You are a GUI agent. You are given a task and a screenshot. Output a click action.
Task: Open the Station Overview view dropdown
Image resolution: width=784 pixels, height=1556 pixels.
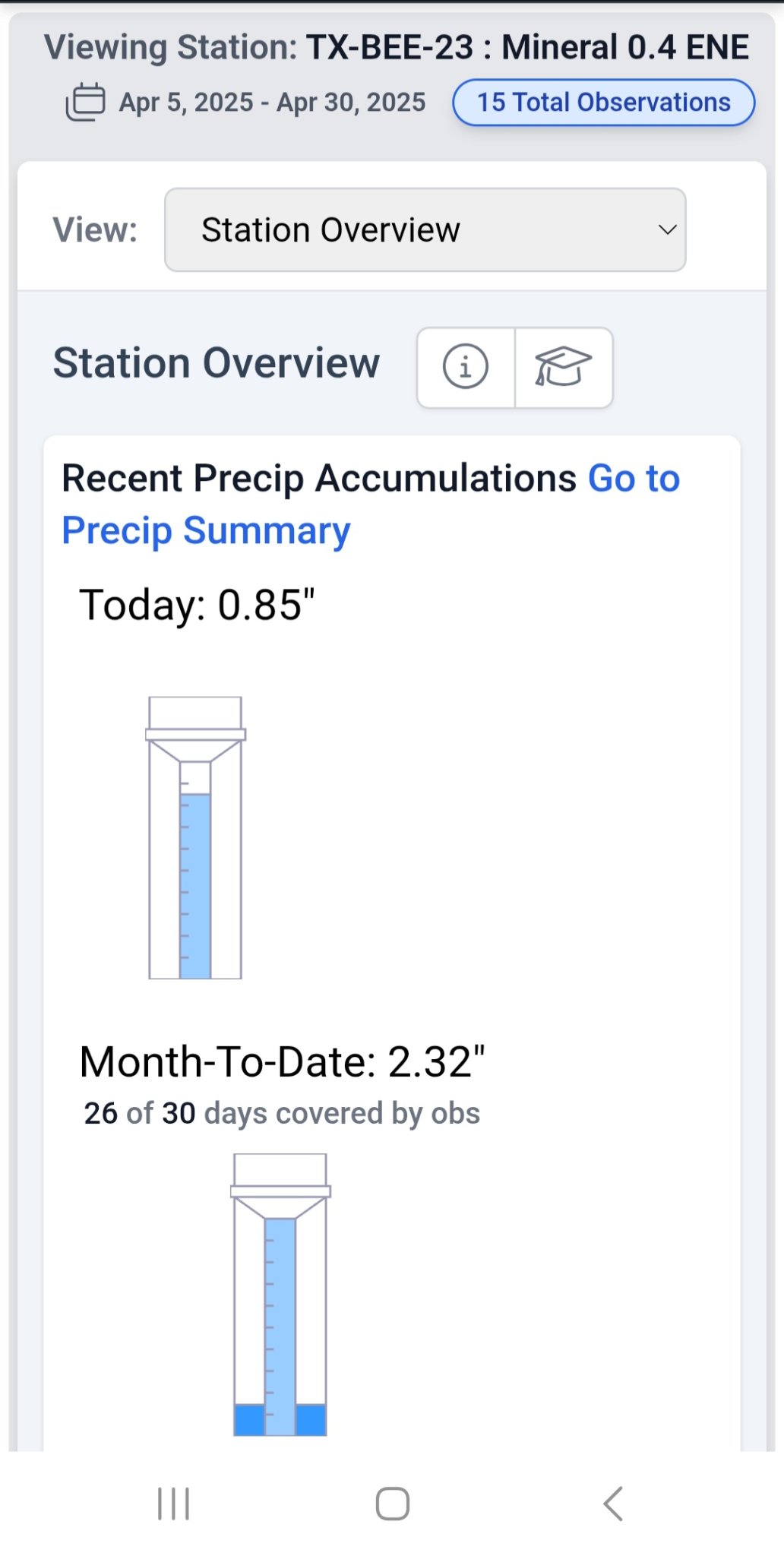(x=425, y=229)
